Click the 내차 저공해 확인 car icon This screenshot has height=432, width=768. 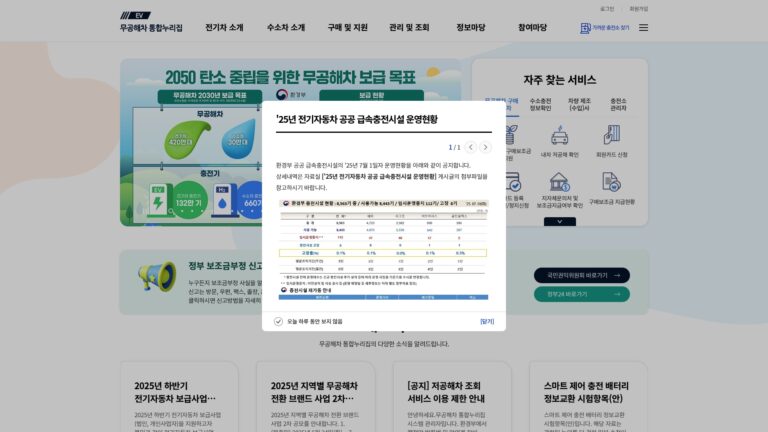pyautogui.click(x=559, y=135)
